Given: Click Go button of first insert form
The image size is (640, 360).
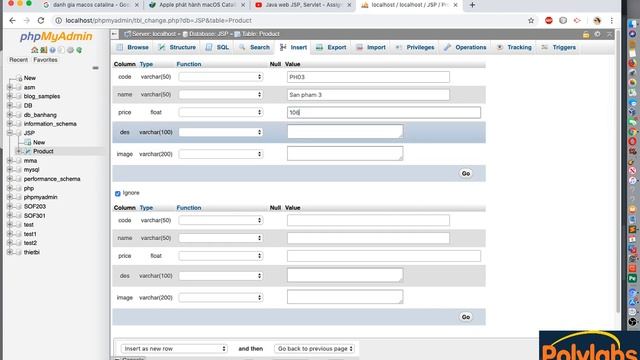Looking at the screenshot, I should point(466,173).
